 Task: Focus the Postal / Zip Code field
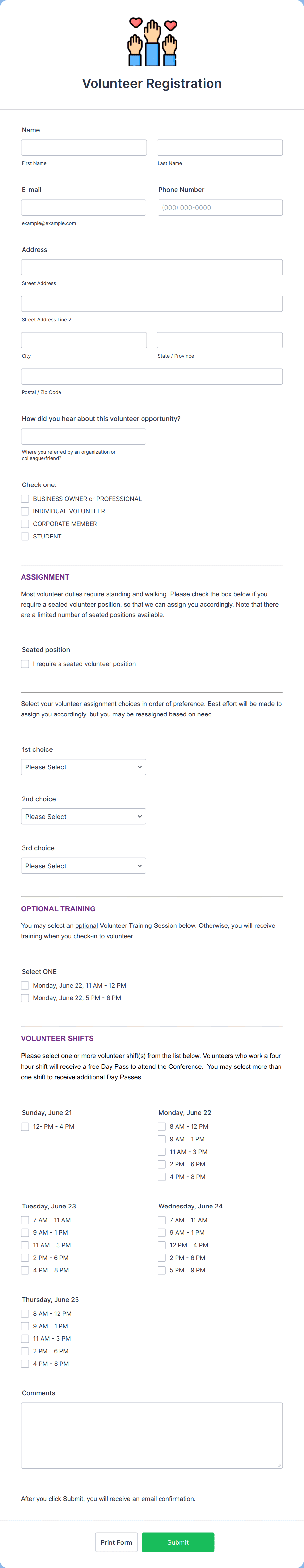coord(152,376)
